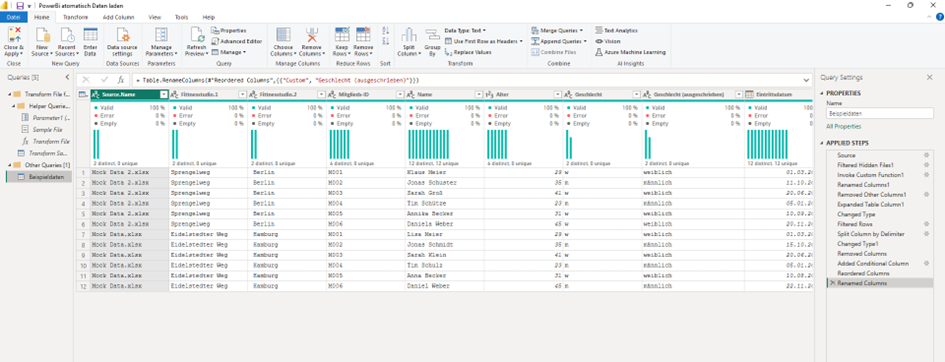Collapse the Queries pane
The image size is (945, 362).
pos(68,77)
